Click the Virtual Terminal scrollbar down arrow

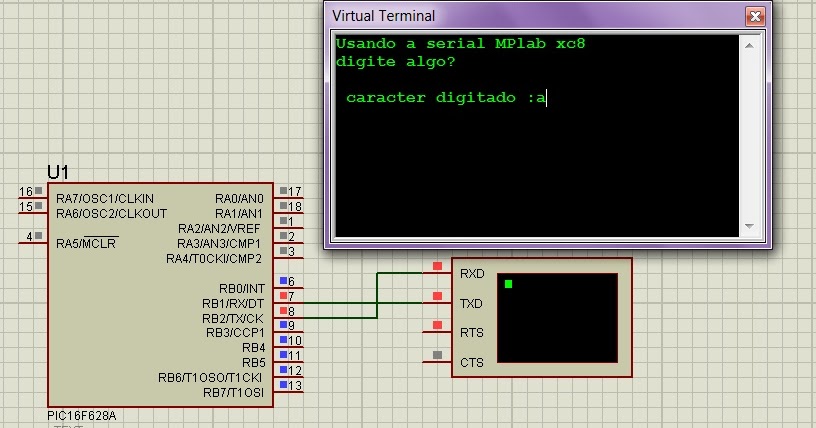click(749, 226)
